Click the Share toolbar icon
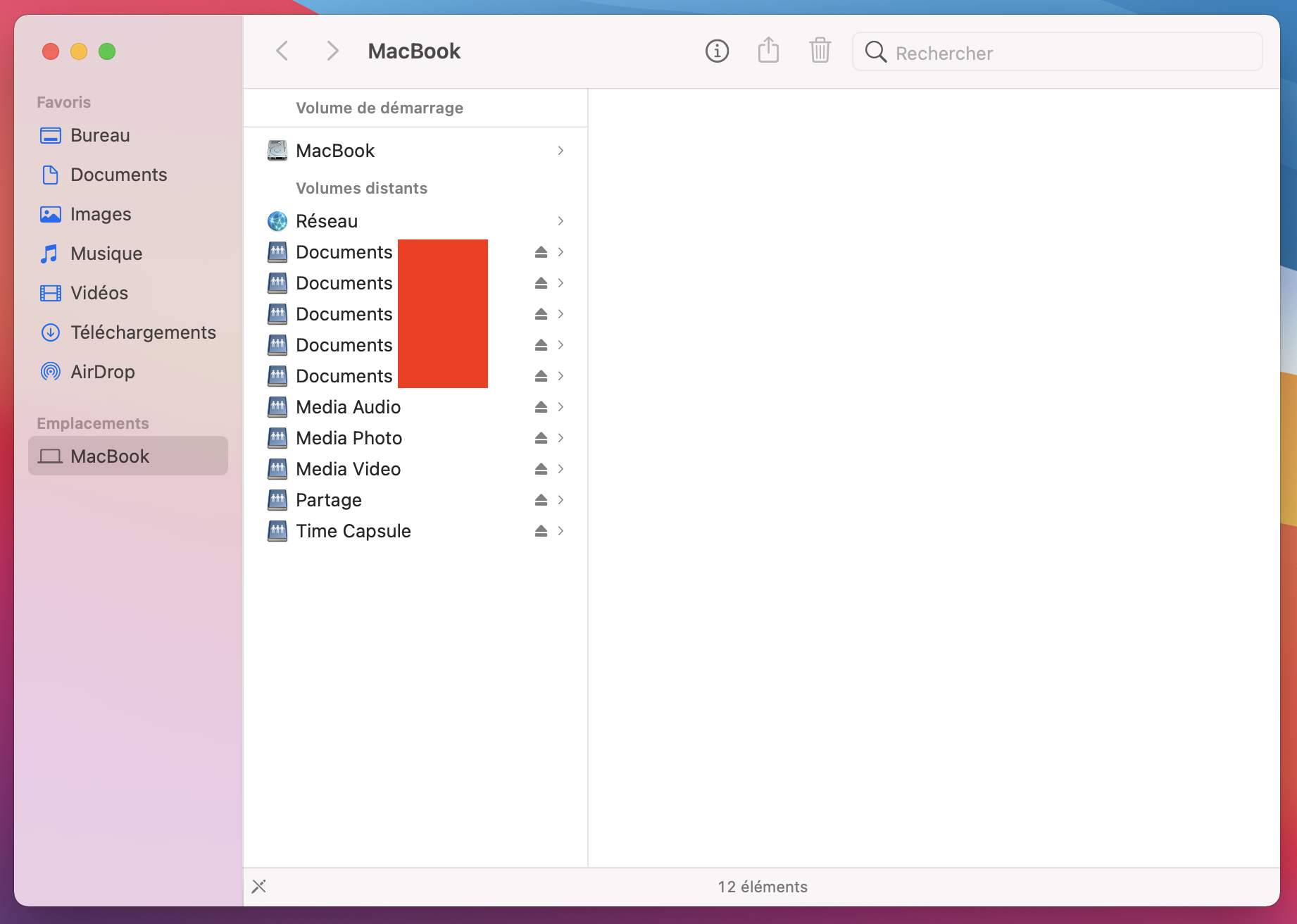The width and height of the screenshot is (1297, 924). pos(768,51)
